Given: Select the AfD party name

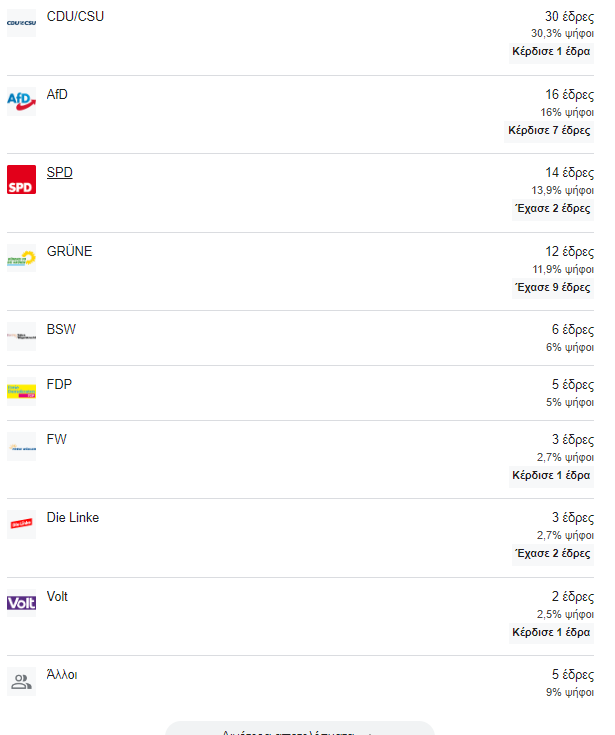Looking at the screenshot, I should pos(57,94).
